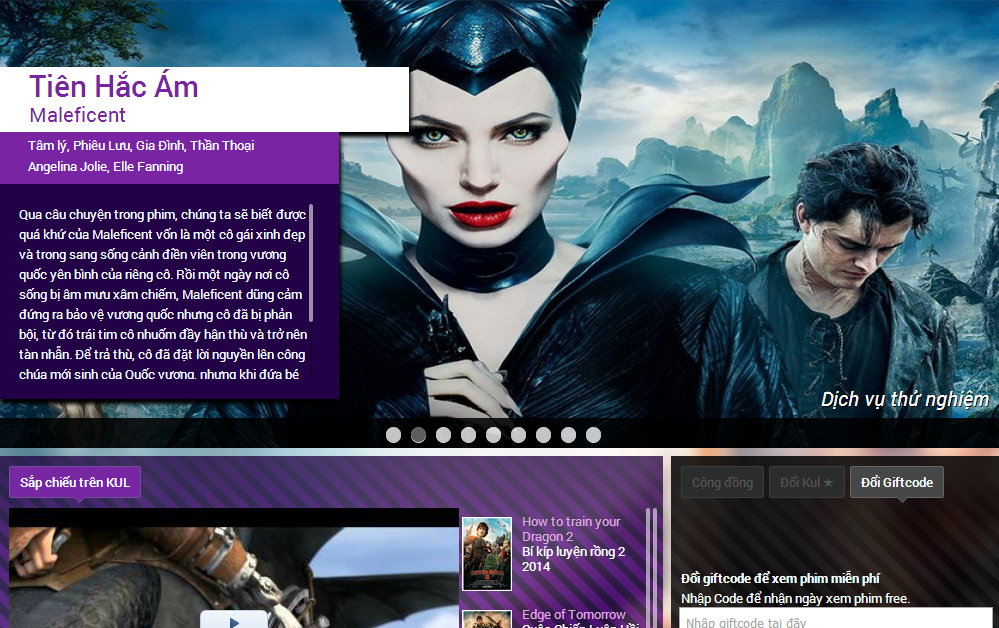Viewport: 999px width, 628px height.
Task: Click Nhập Code để nhận ngày xem phim free text
Action: [x=795, y=599]
